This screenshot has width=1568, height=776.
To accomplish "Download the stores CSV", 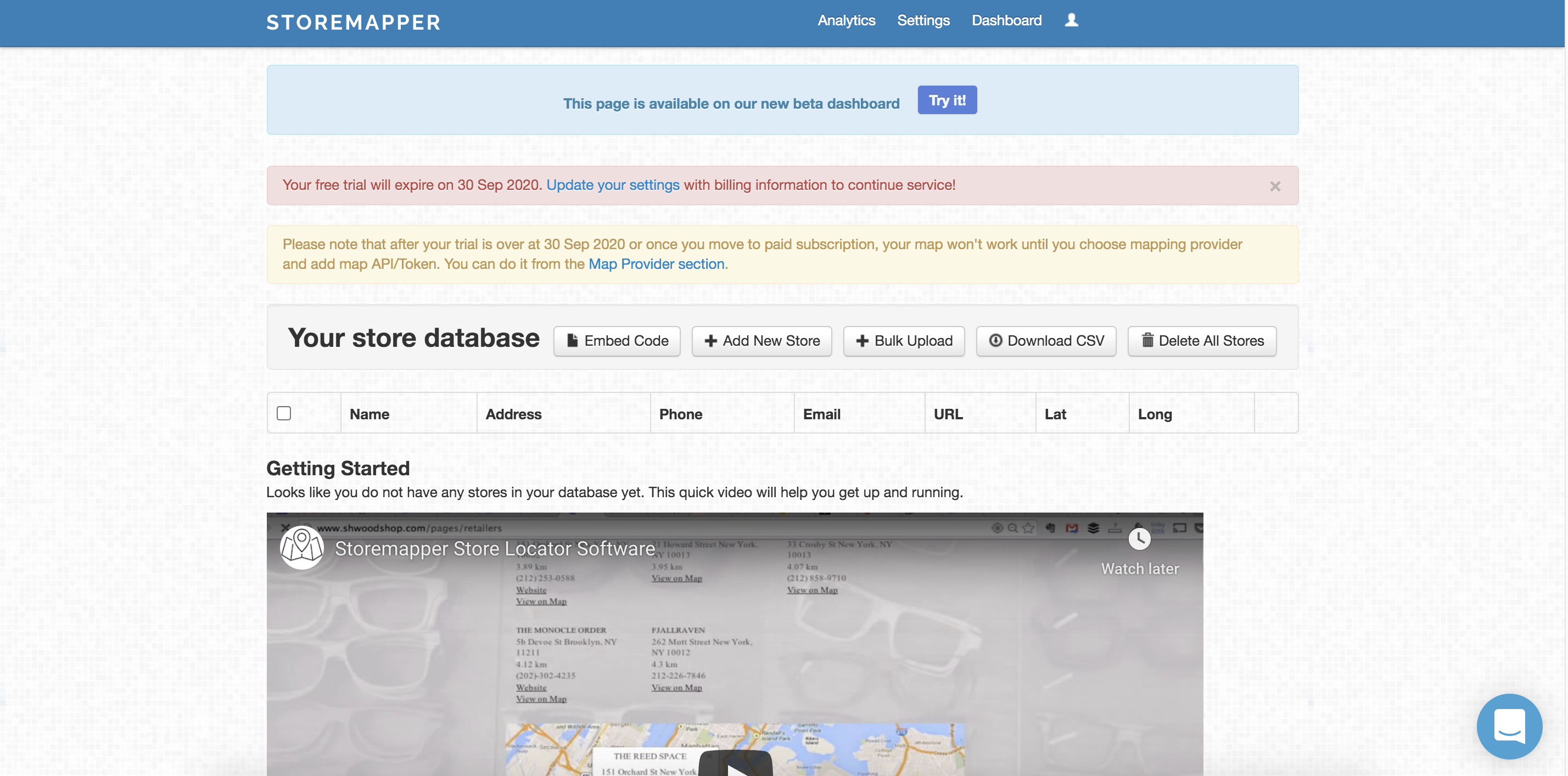I will coord(1046,341).
